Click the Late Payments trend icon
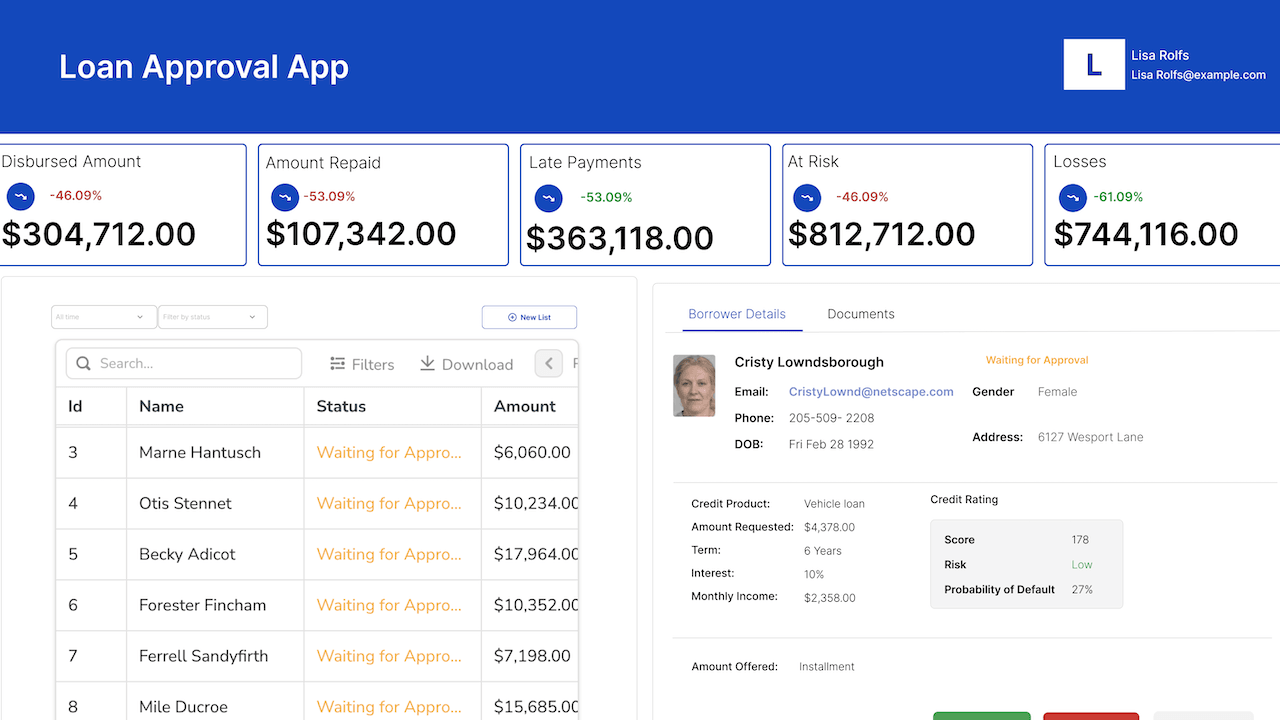Viewport: 1280px width, 720px height. pyautogui.click(x=548, y=198)
